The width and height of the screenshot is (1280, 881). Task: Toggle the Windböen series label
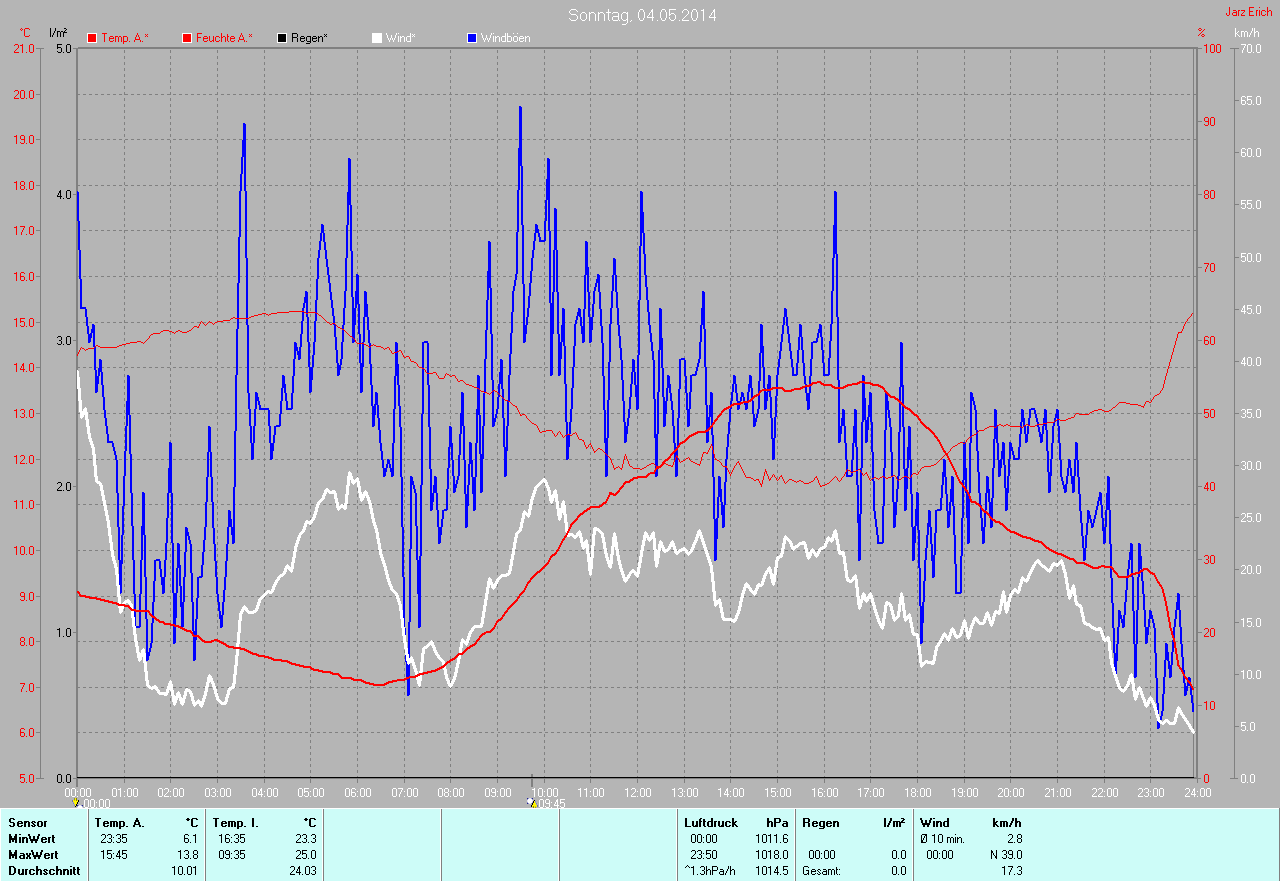(x=506, y=38)
